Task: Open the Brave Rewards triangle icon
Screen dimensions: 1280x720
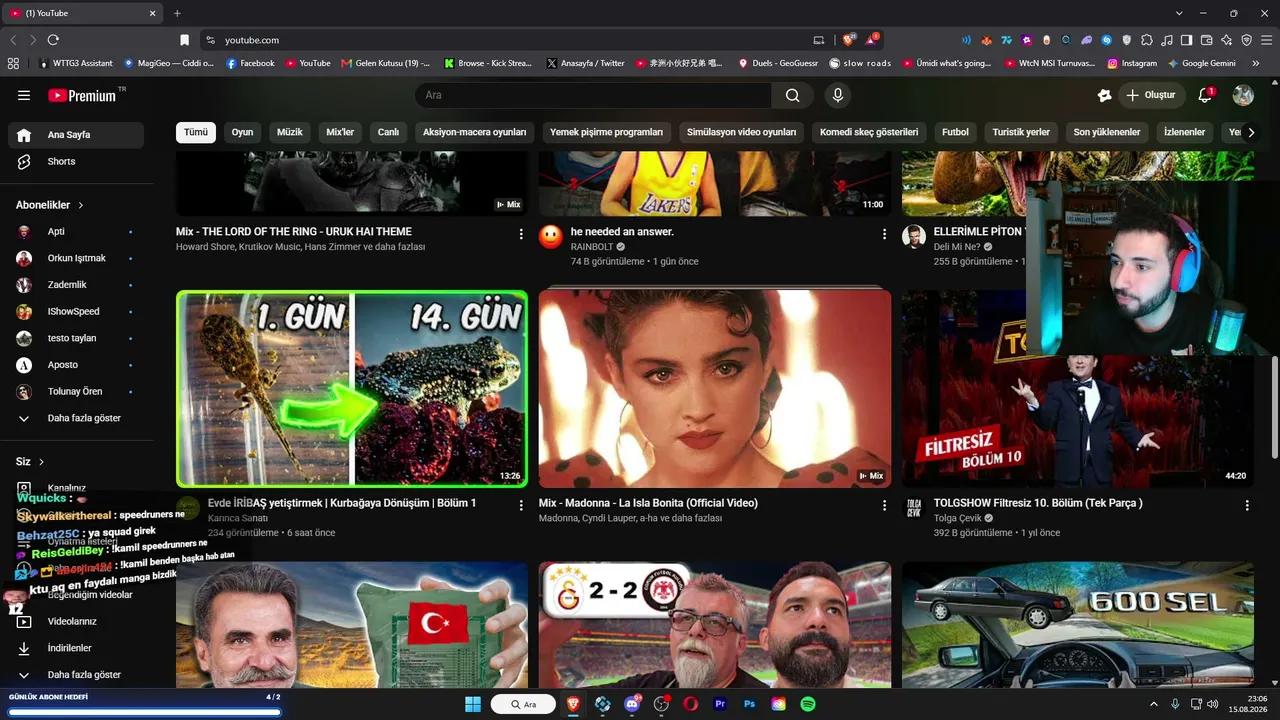Action: coord(873,40)
